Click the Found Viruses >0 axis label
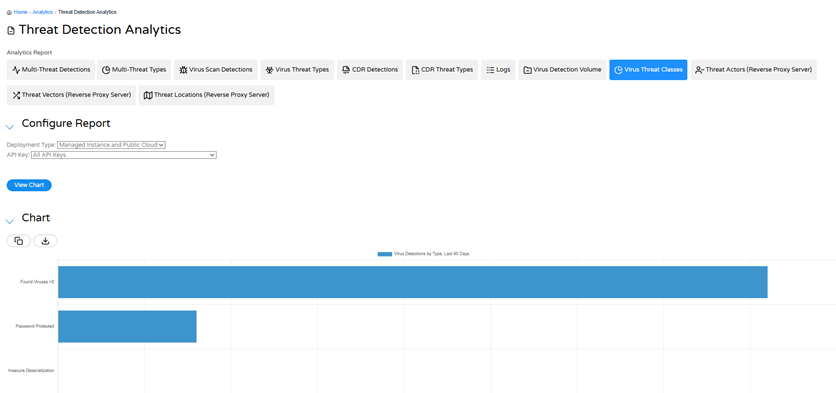This screenshot has width=836, height=393. coord(37,282)
